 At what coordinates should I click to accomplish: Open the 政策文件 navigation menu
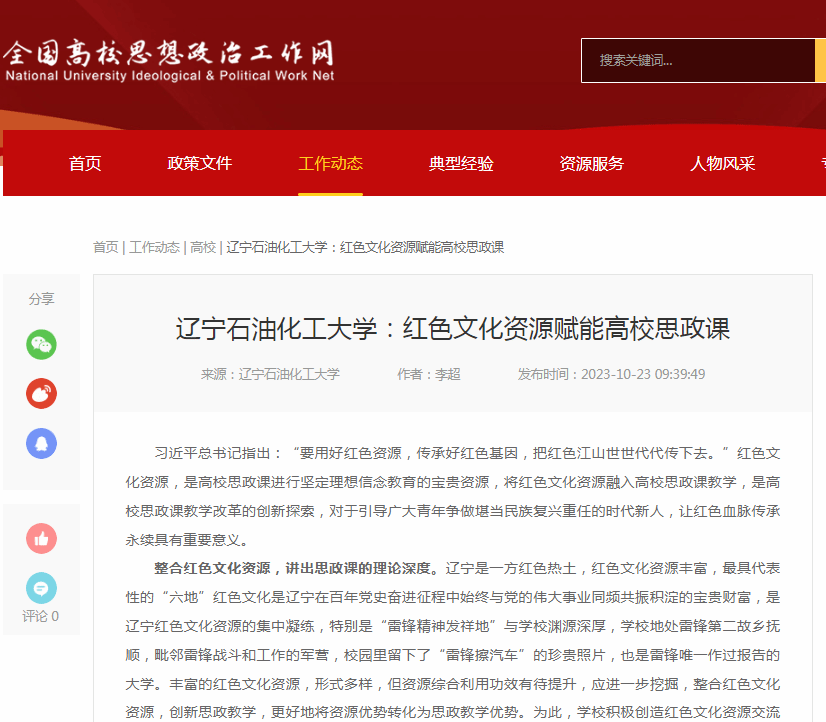200,164
